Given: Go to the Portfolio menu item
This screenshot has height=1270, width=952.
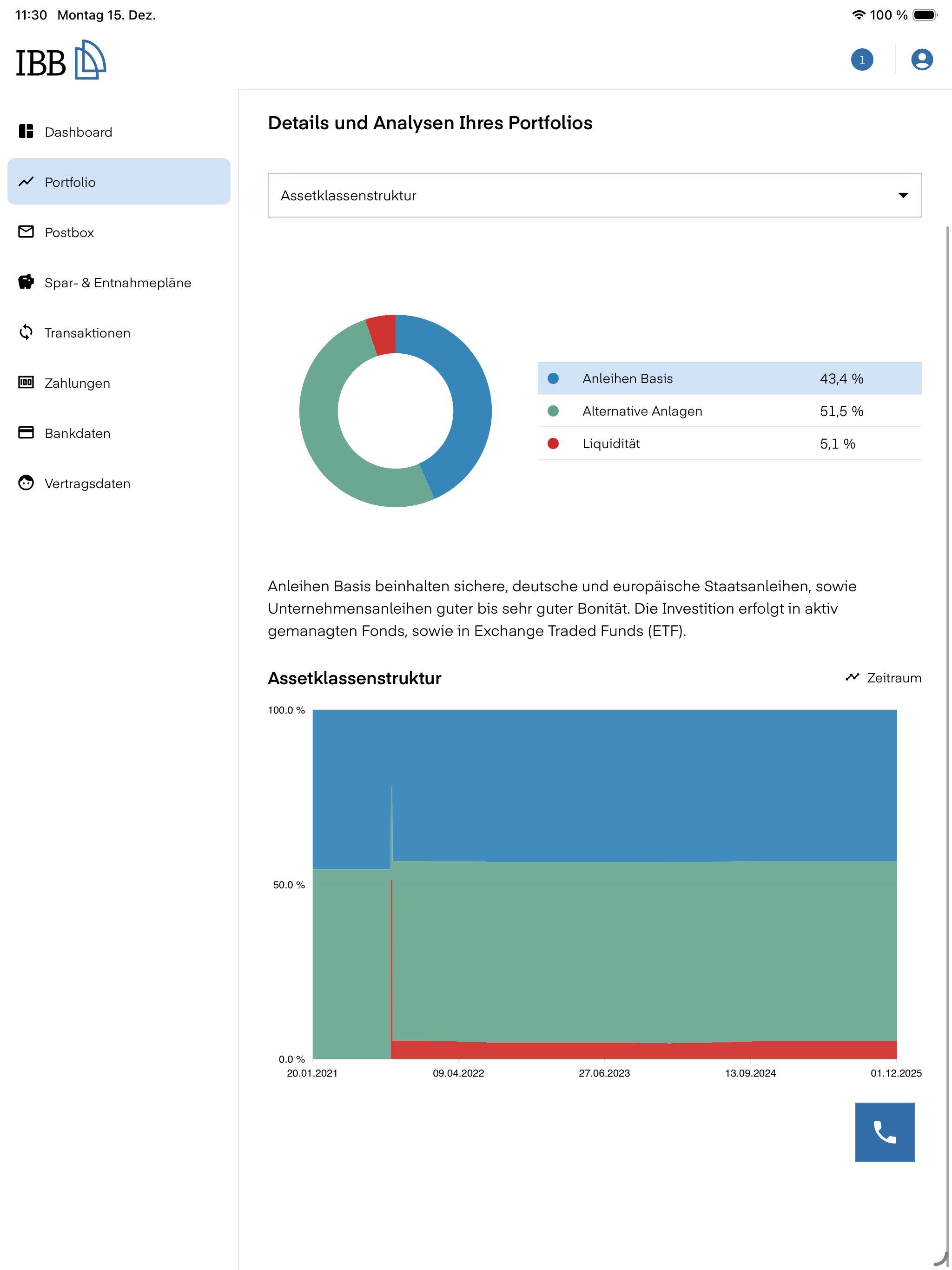Looking at the screenshot, I should pos(119,181).
